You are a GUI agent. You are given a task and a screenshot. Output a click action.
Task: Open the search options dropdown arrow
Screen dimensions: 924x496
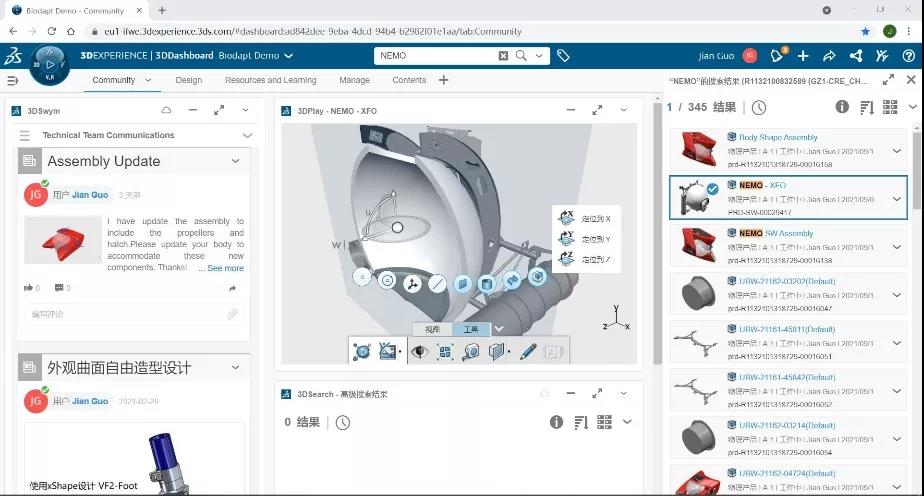pyautogui.click(x=539, y=55)
